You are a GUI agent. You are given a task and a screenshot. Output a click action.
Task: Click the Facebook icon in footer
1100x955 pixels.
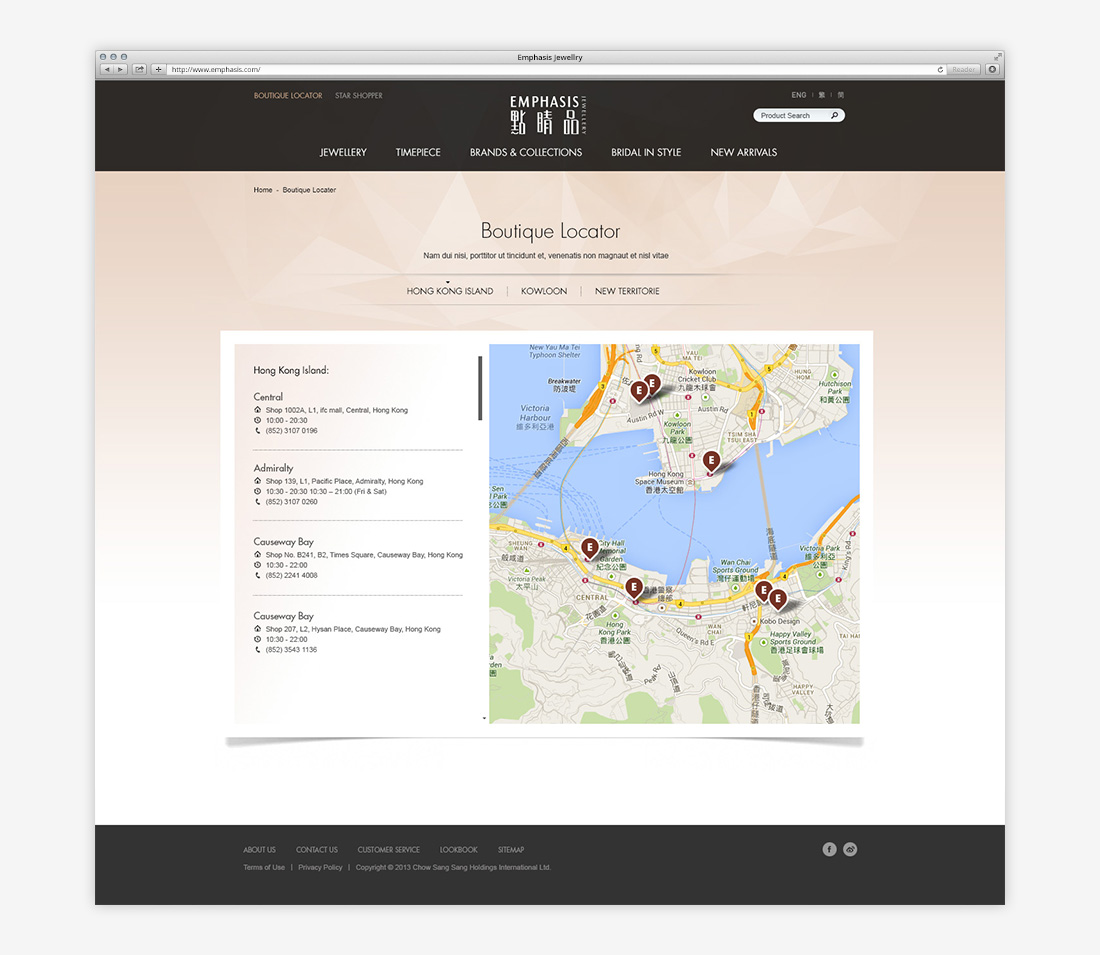pos(829,849)
